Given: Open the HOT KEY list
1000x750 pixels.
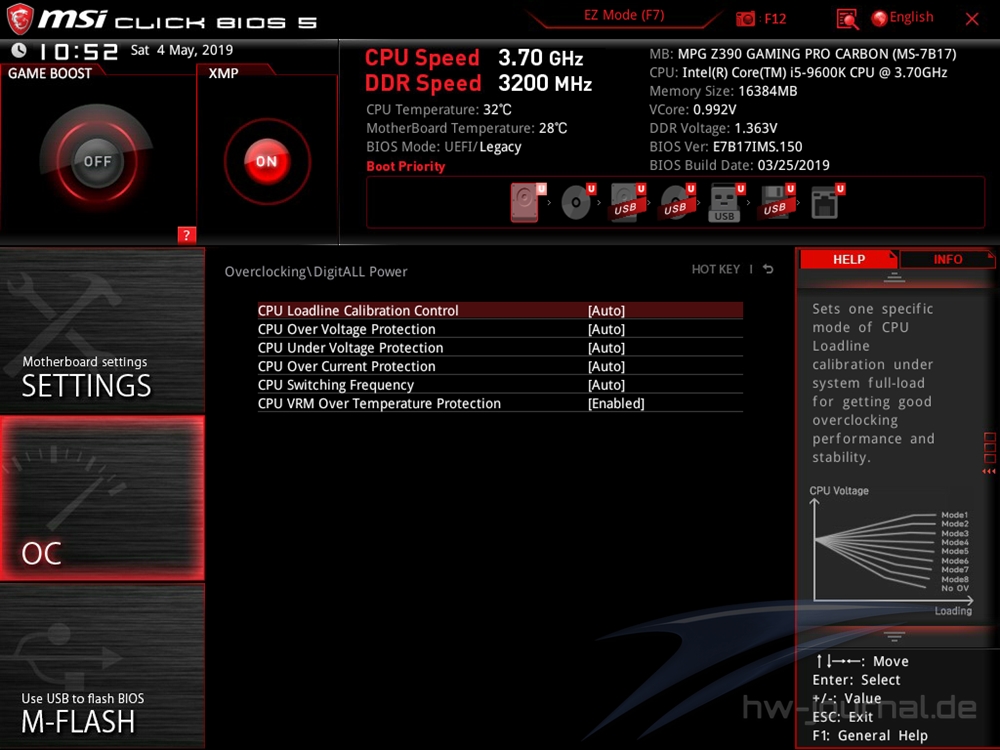Looking at the screenshot, I should (716, 269).
